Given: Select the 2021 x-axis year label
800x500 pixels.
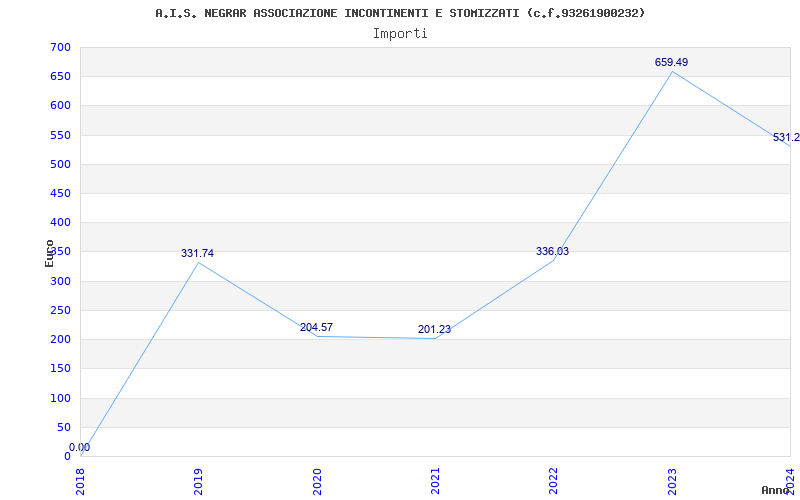Looking at the screenshot, I should pyautogui.click(x=435, y=481).
